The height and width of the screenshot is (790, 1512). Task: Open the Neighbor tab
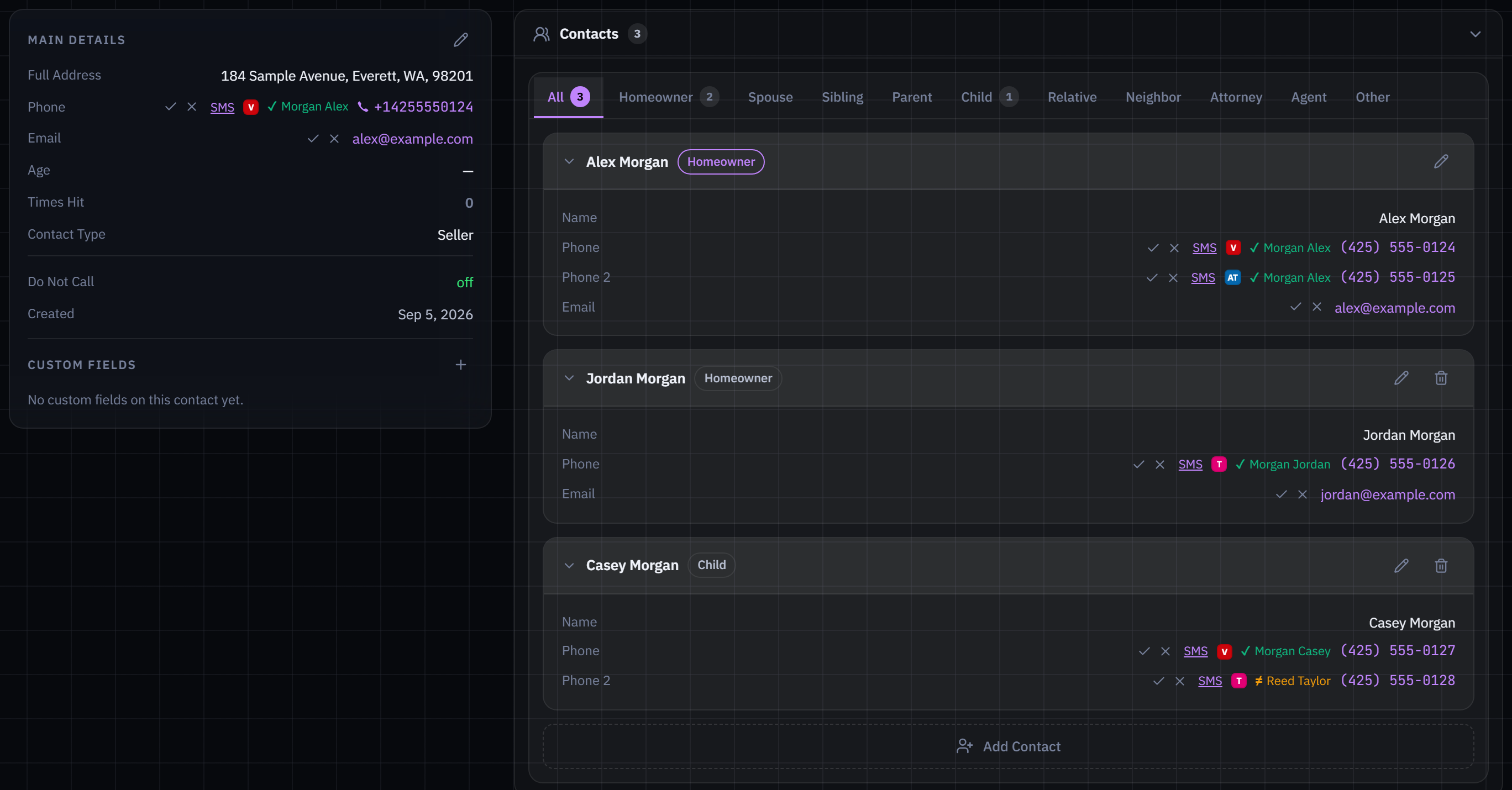[x=1153, y=97]
